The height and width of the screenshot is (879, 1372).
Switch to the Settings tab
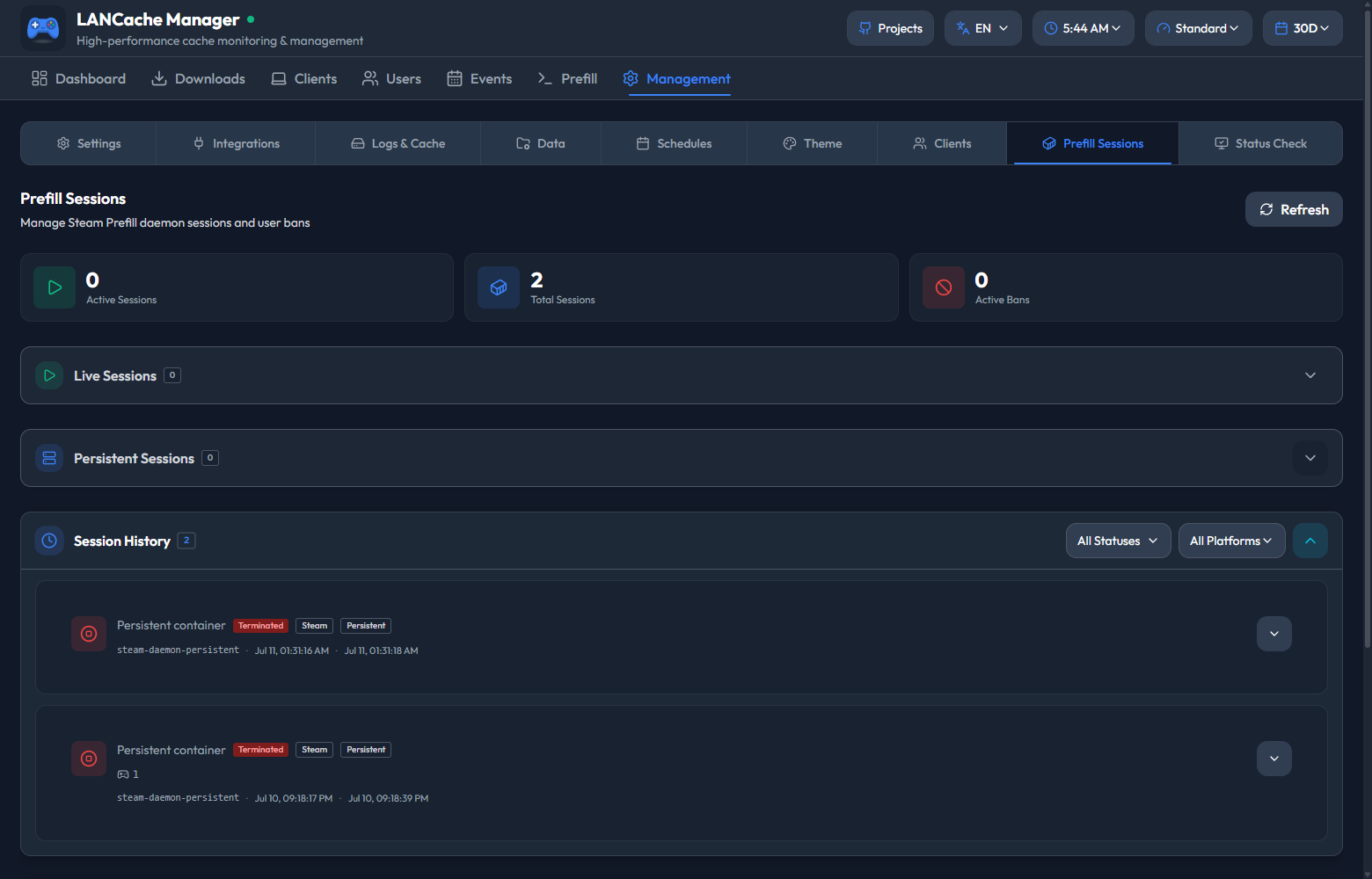pos(89,143)
